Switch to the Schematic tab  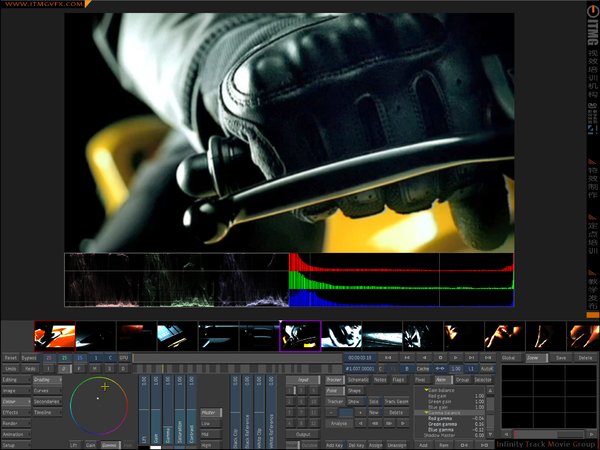[x=357, y=380]
